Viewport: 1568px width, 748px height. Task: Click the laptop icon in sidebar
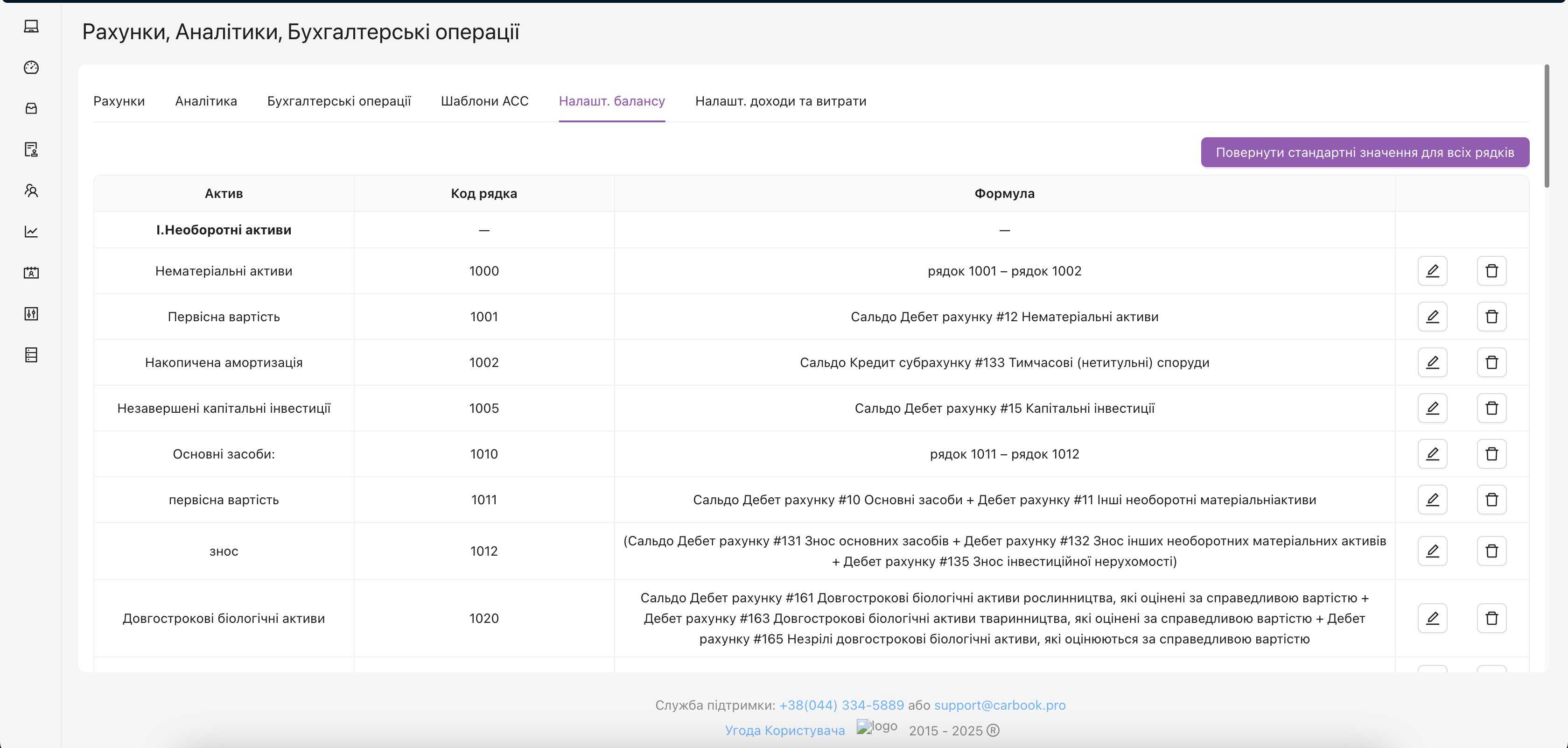tap(31, 26)
